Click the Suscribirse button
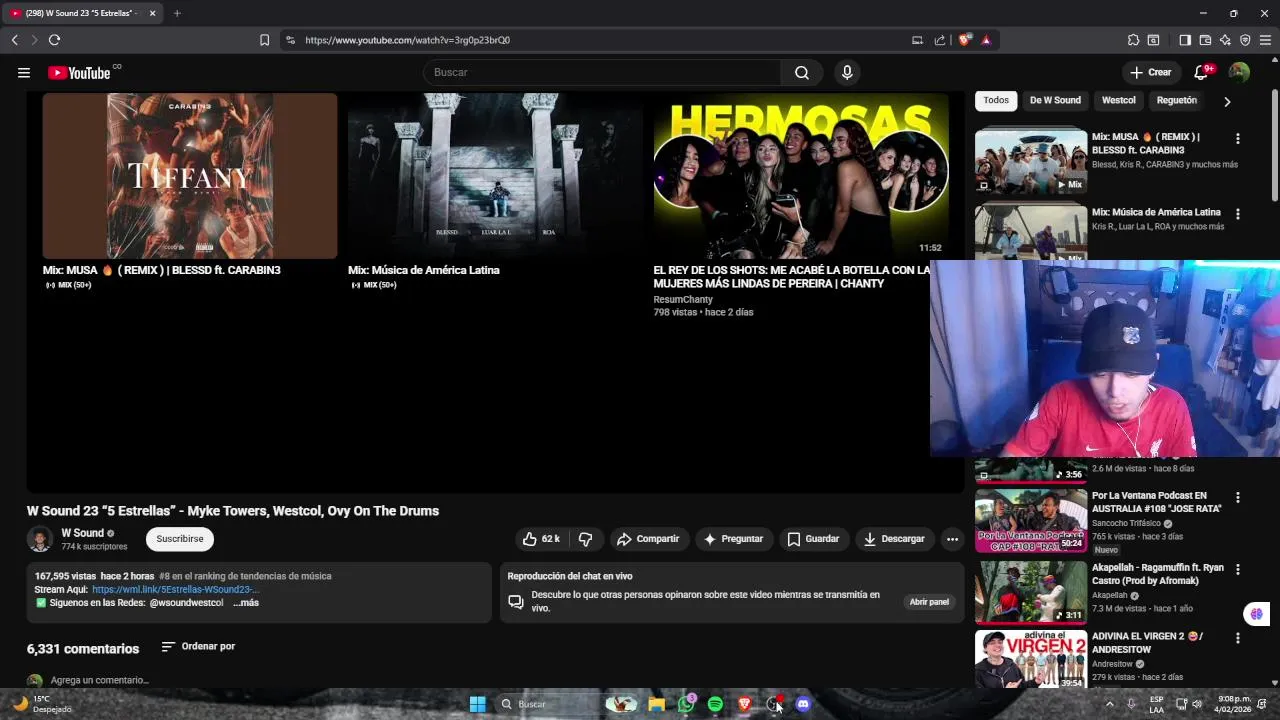Viewport: 1280px width, 720px height. pos(180,539)
